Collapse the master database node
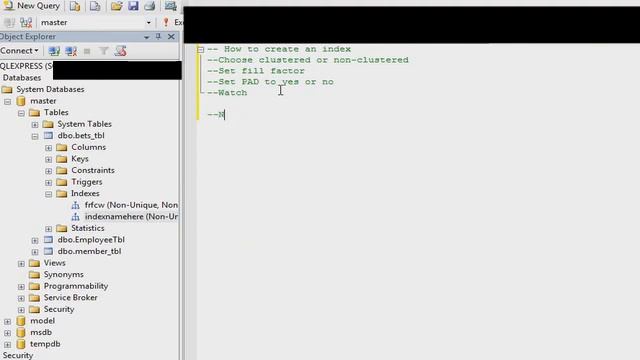The width and height of the screenshot is (640, 360). coord(8,101)
